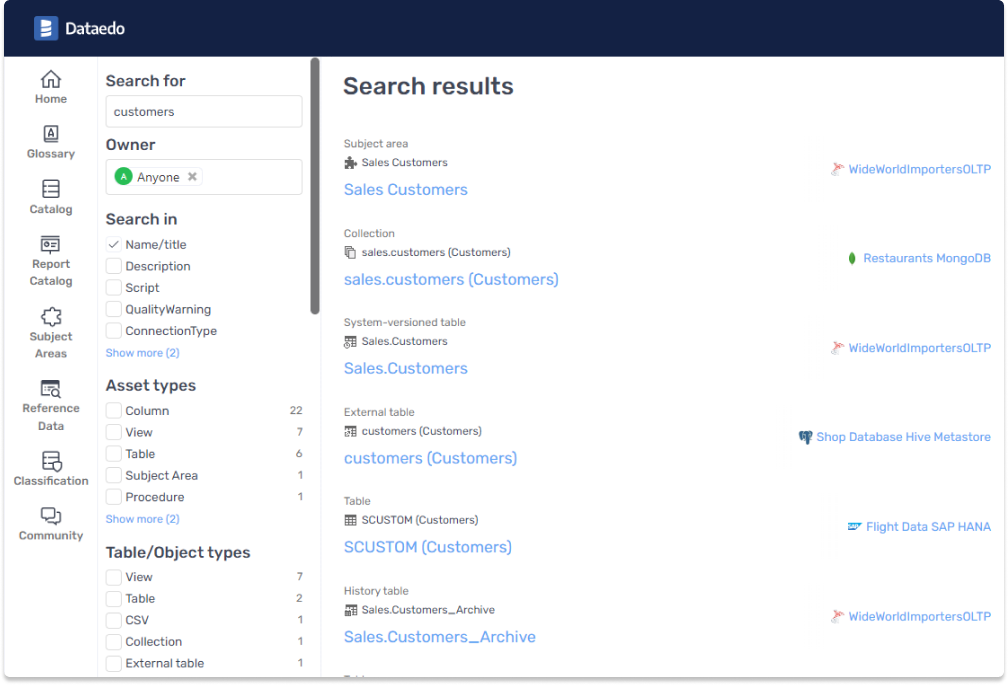Screen dimensions: 1008x685
Task: Open the Restaurants MongoDB source link
Action: point(926,258)
